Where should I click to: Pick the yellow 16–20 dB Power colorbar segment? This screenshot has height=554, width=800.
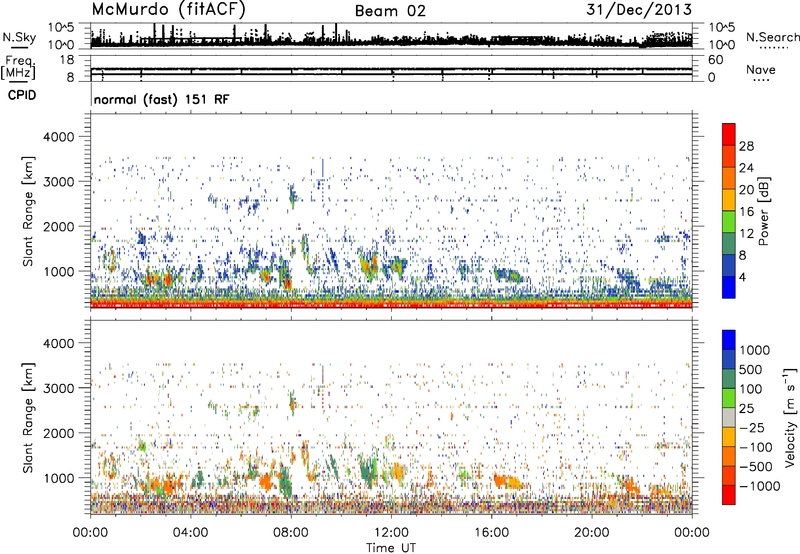tap(729, 200)
